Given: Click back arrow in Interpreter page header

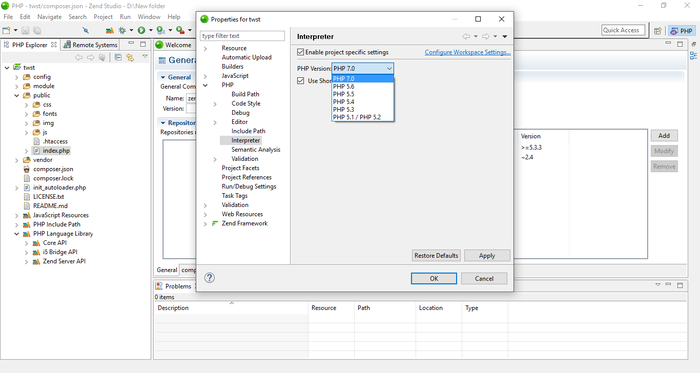Looking at the screenshot, I should tap(466, 37).
